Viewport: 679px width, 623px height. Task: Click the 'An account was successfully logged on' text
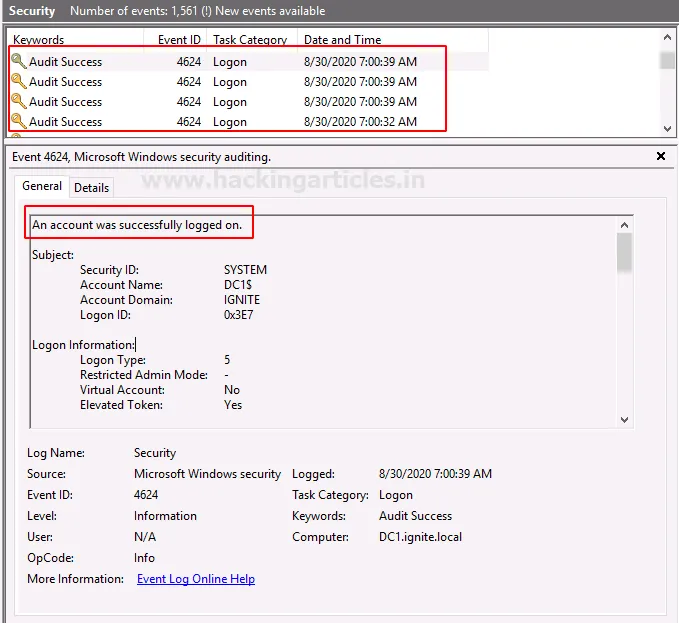pos(137,225)
